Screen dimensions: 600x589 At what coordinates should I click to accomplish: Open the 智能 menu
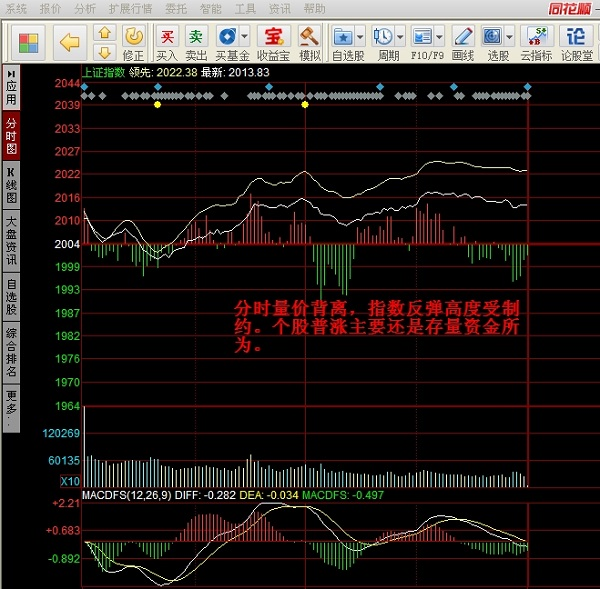[210, 9]
